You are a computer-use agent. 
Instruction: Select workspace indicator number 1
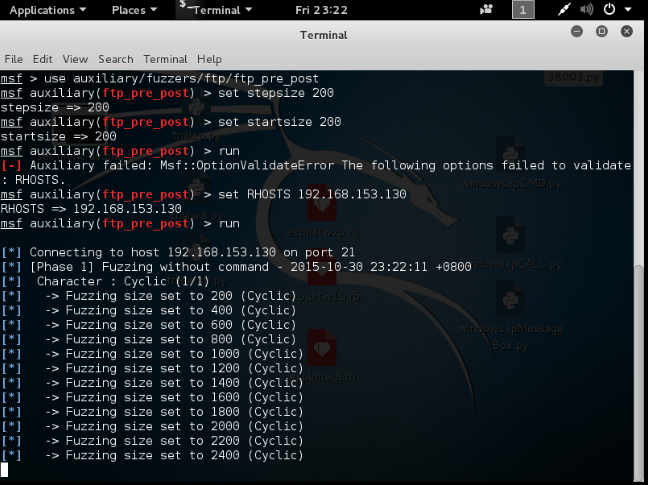pyautogui.click(x=523, y=10)
